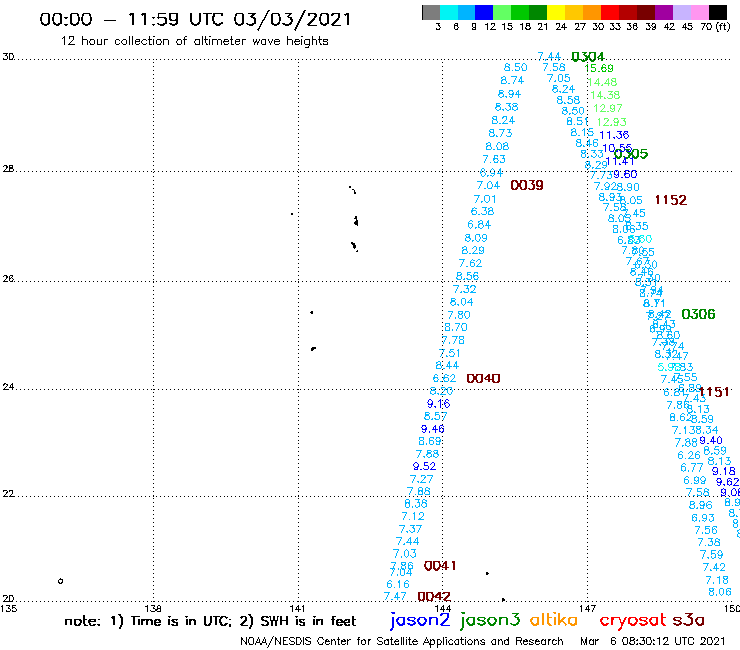Select the cryosat satellite label
The image size is (740, 650).
pos(632,620)
